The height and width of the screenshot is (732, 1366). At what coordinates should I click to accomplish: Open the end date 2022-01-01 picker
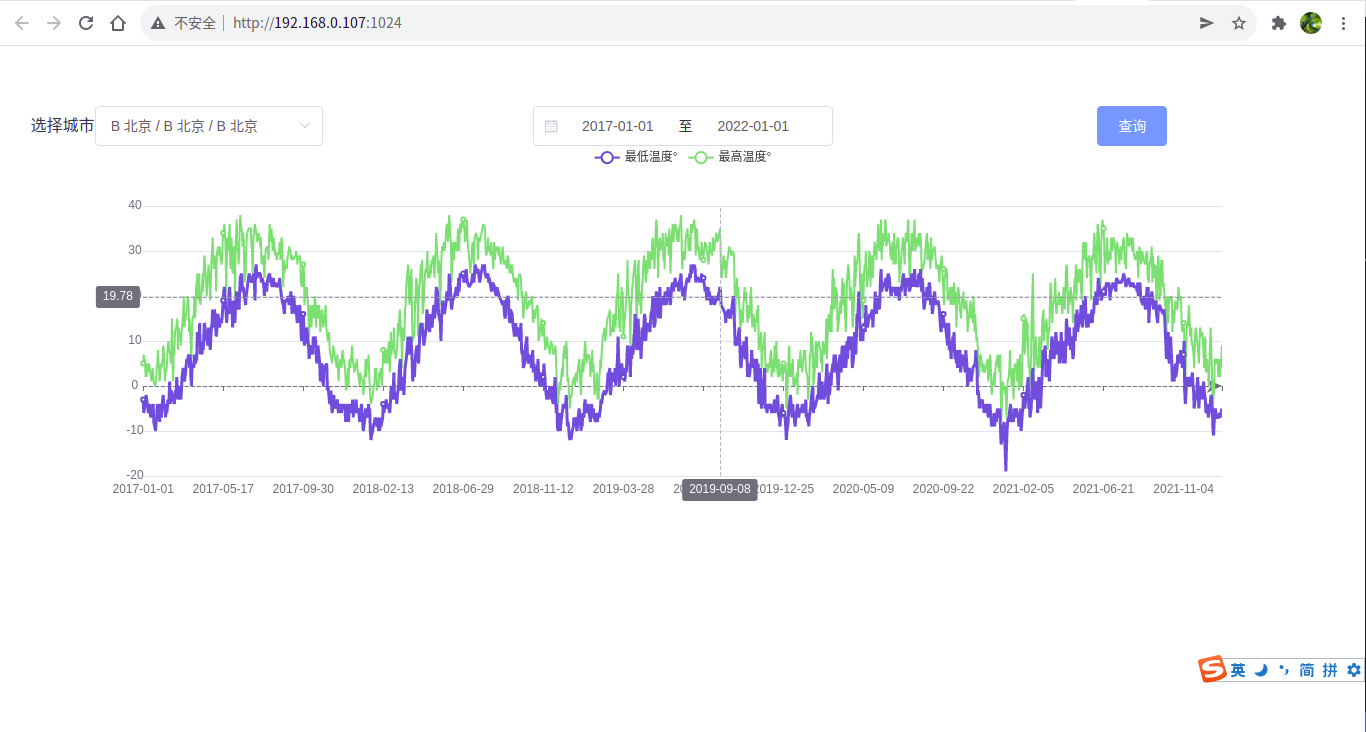click(x=753, y=126)
